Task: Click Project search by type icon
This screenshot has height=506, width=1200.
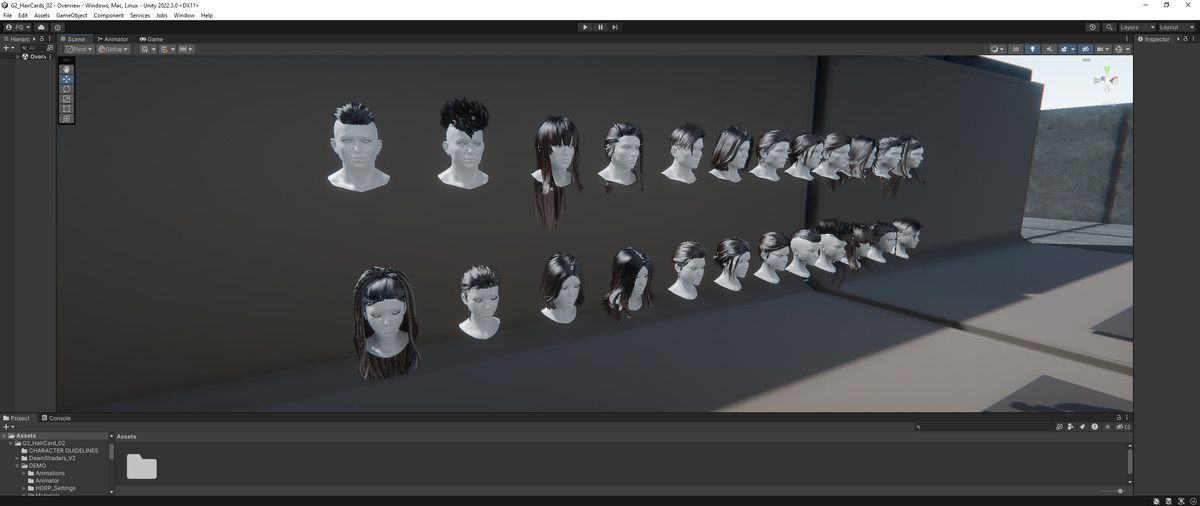Action: [x=1070, y=427]
